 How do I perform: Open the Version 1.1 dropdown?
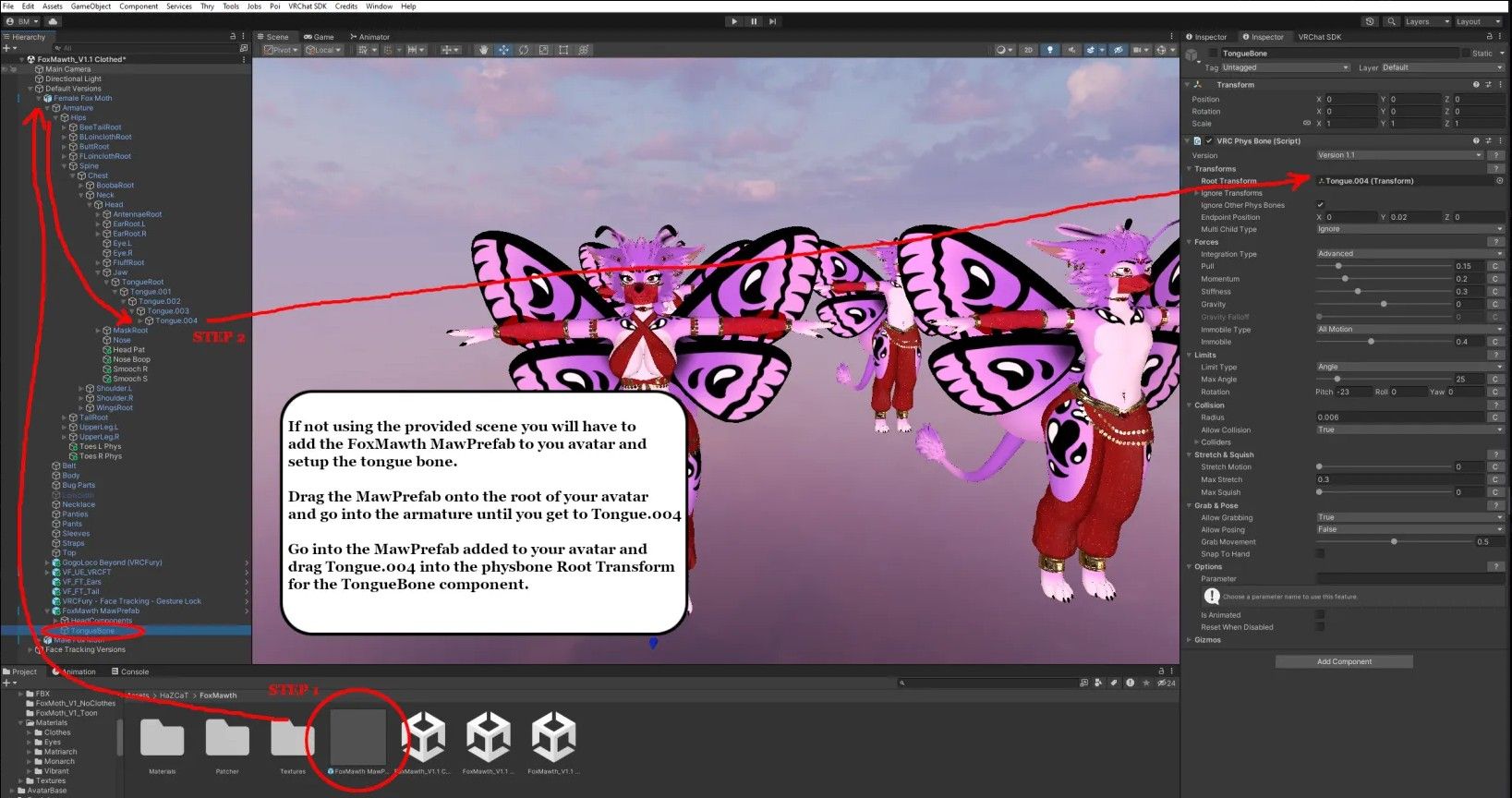(x=1398, y=155)
